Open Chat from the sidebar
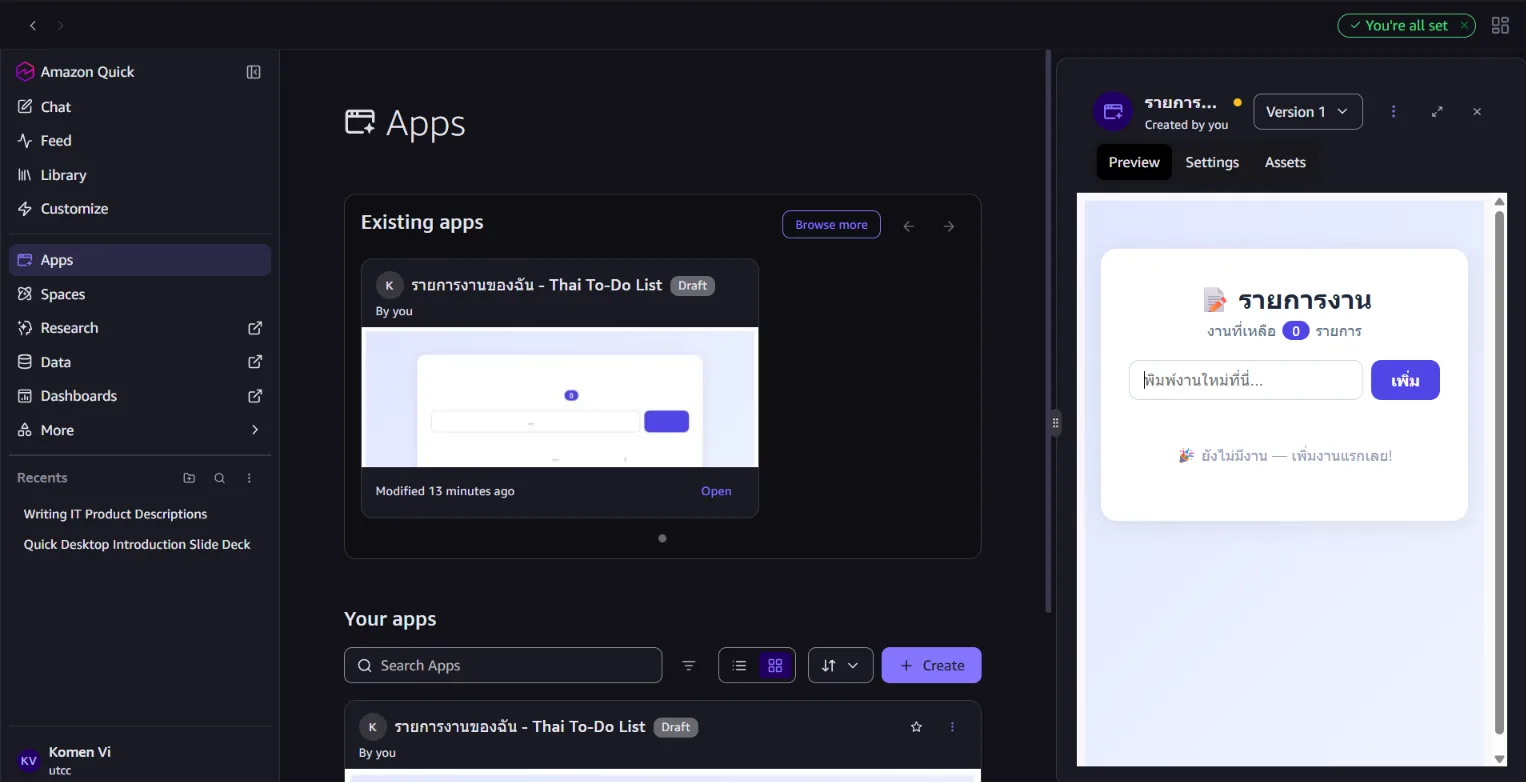 click(140, 107)
